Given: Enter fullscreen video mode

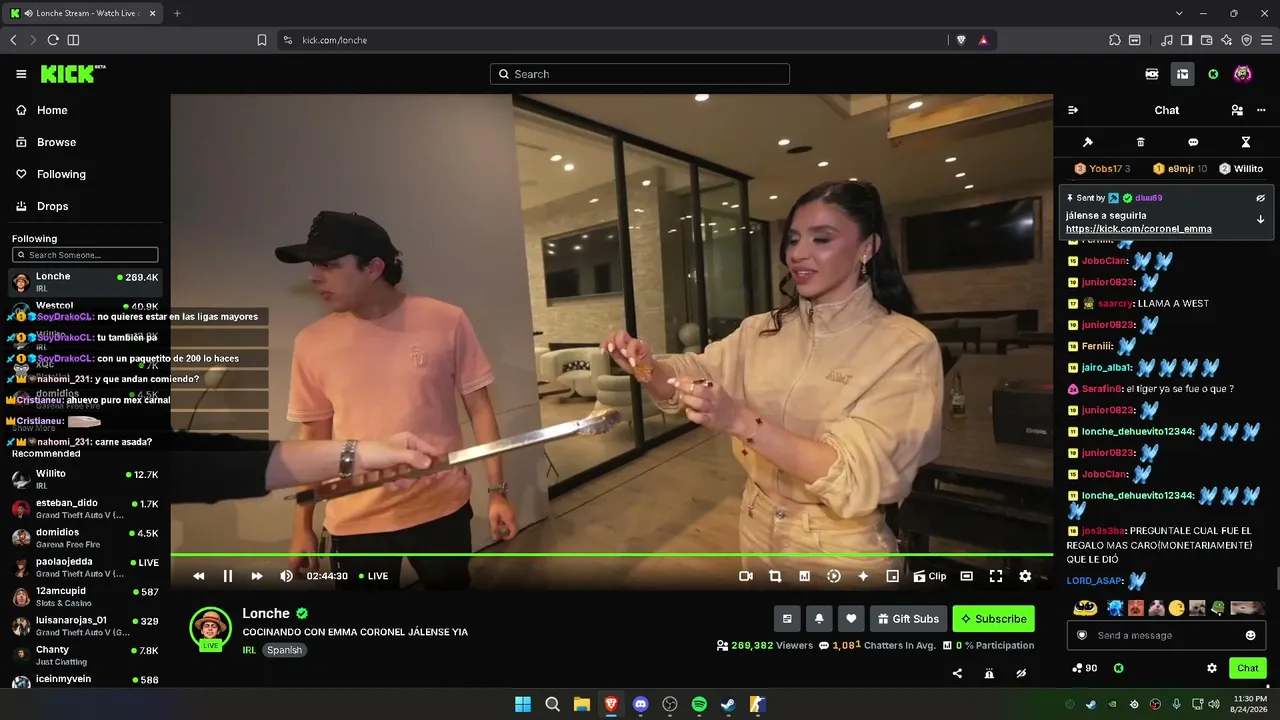Looking at the screenshot, I should coord(996,576).
